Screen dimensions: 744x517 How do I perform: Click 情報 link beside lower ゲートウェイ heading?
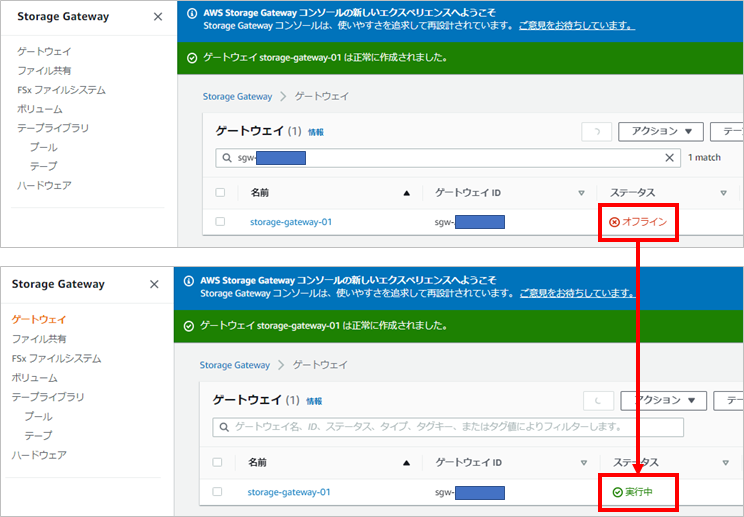[314, 401]
